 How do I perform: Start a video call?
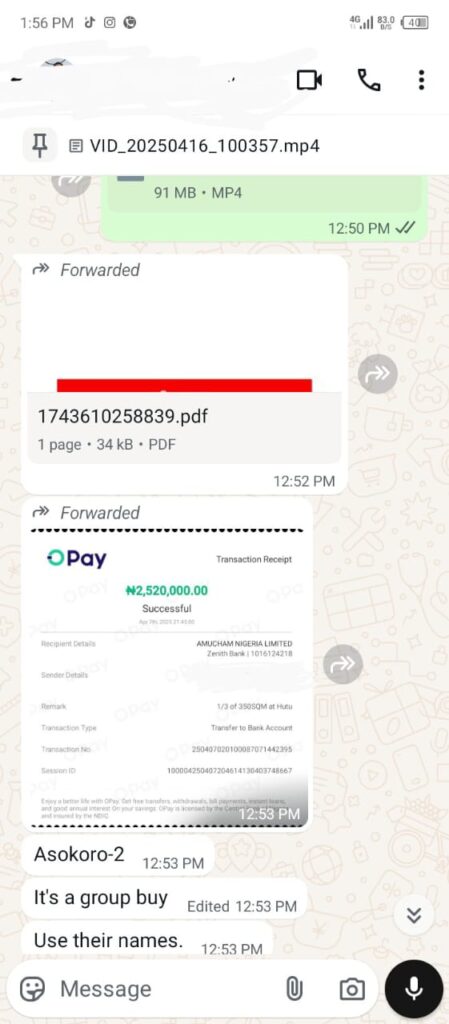(309, 80)
